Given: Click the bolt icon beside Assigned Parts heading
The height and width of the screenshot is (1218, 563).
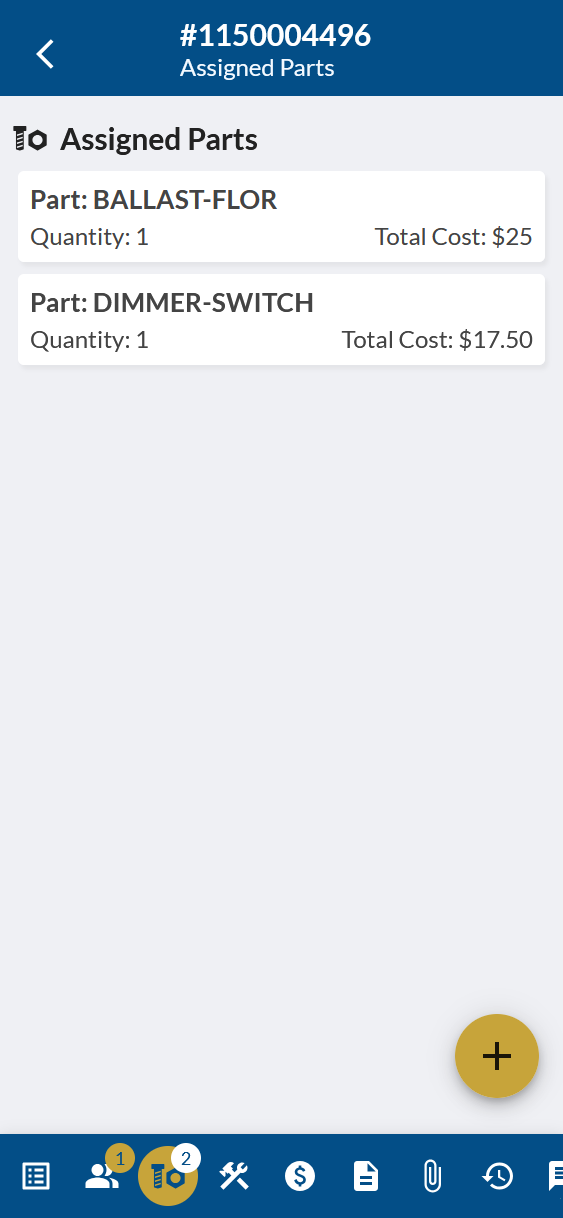Looking at the screenshot, I should coord(30,139).
